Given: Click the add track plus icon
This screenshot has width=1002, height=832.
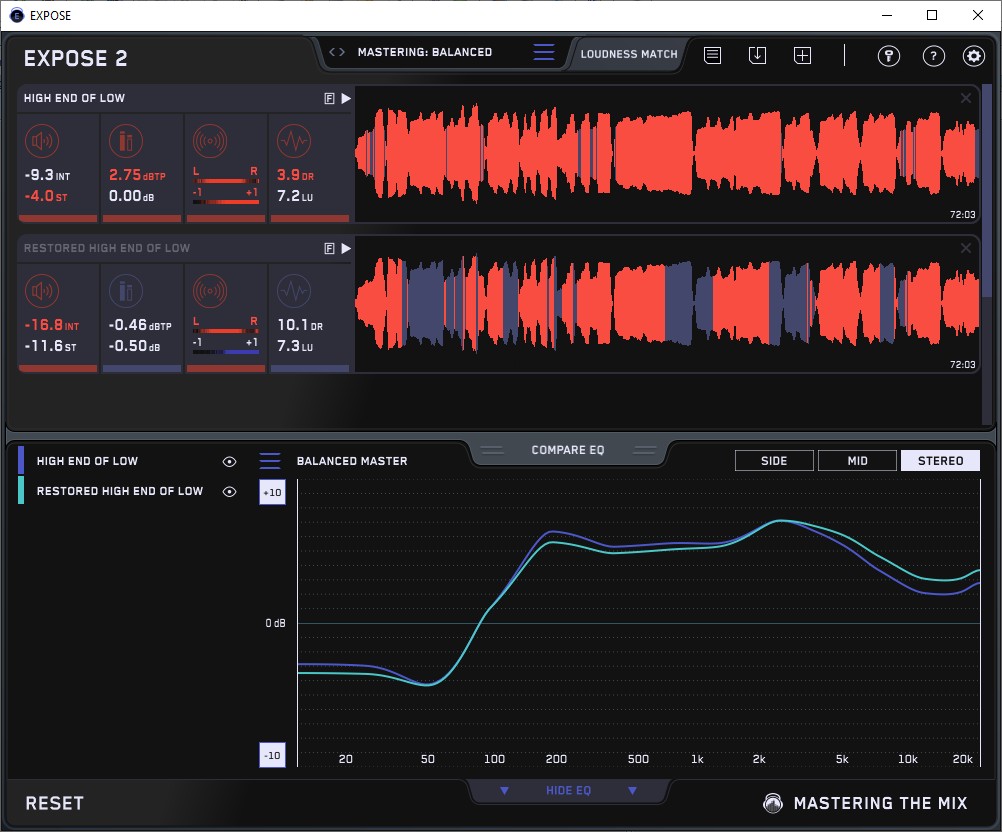Looking at the screenshot, I should coord(802,55).
